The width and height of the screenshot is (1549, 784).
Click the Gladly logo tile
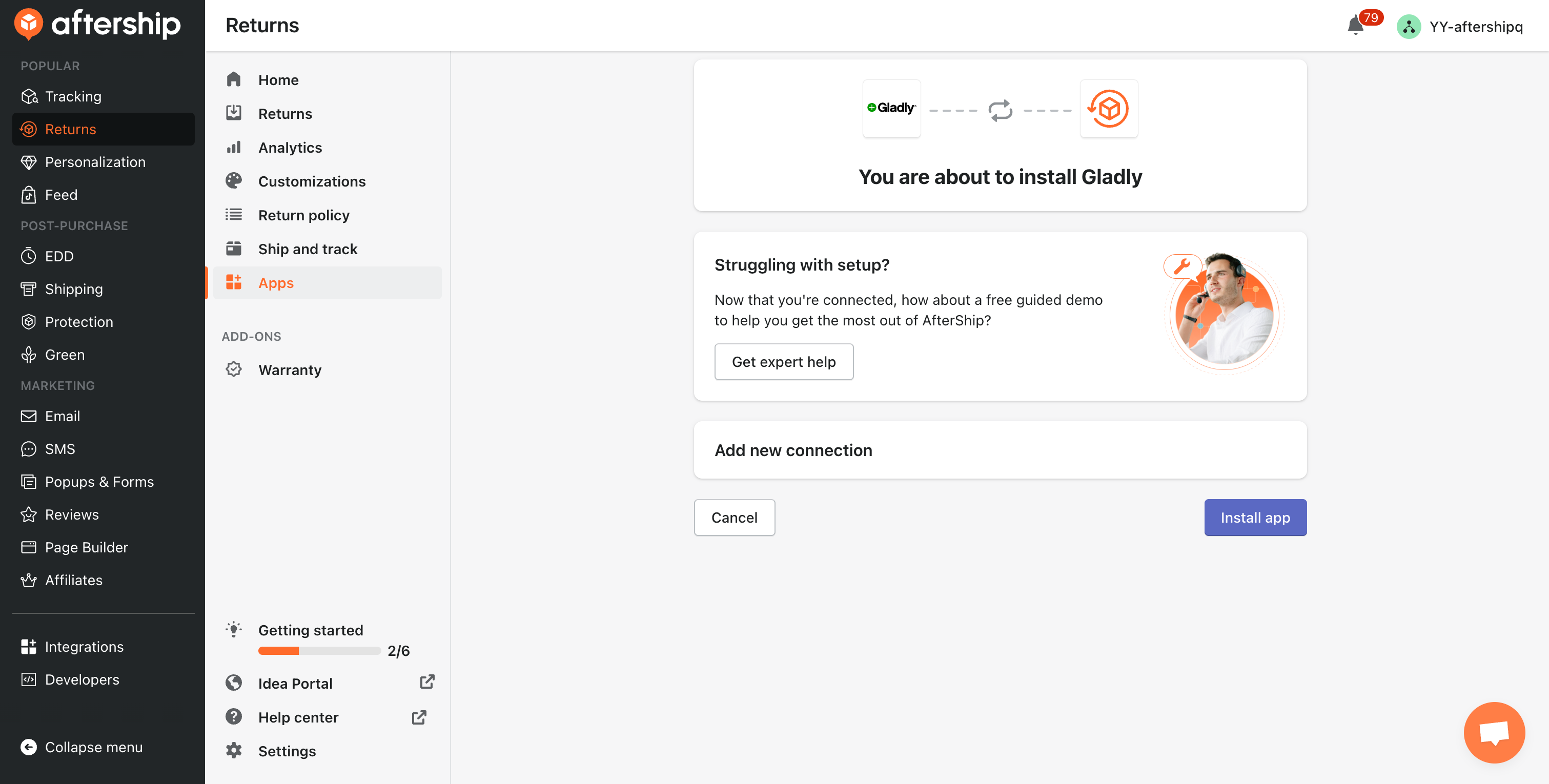[x=891, y=108]
